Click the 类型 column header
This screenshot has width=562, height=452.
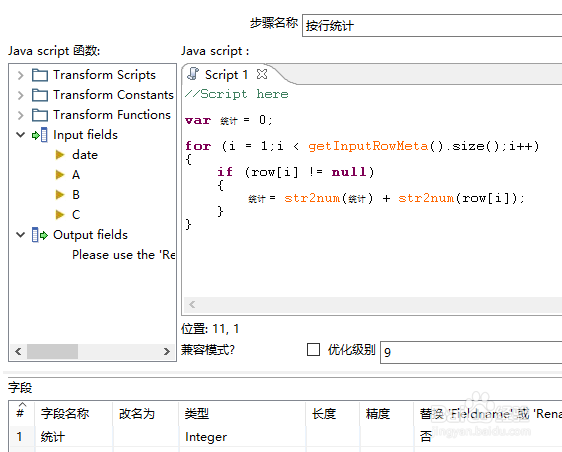pyautogui.click(x=197, y=414)
